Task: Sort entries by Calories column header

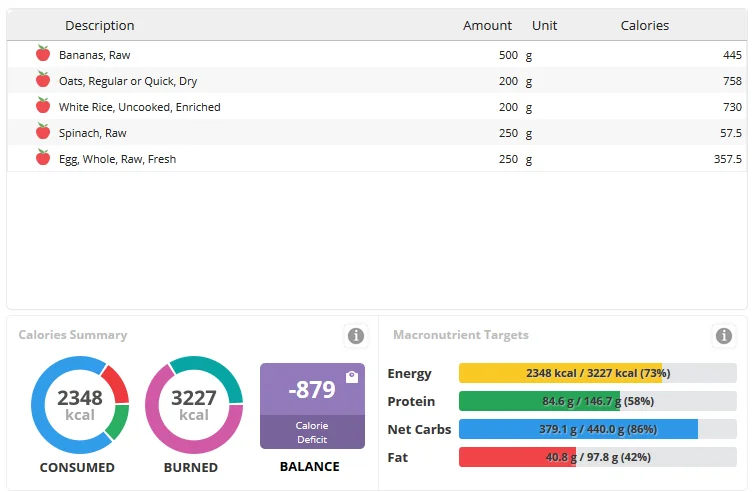Action: click(645, 26)
